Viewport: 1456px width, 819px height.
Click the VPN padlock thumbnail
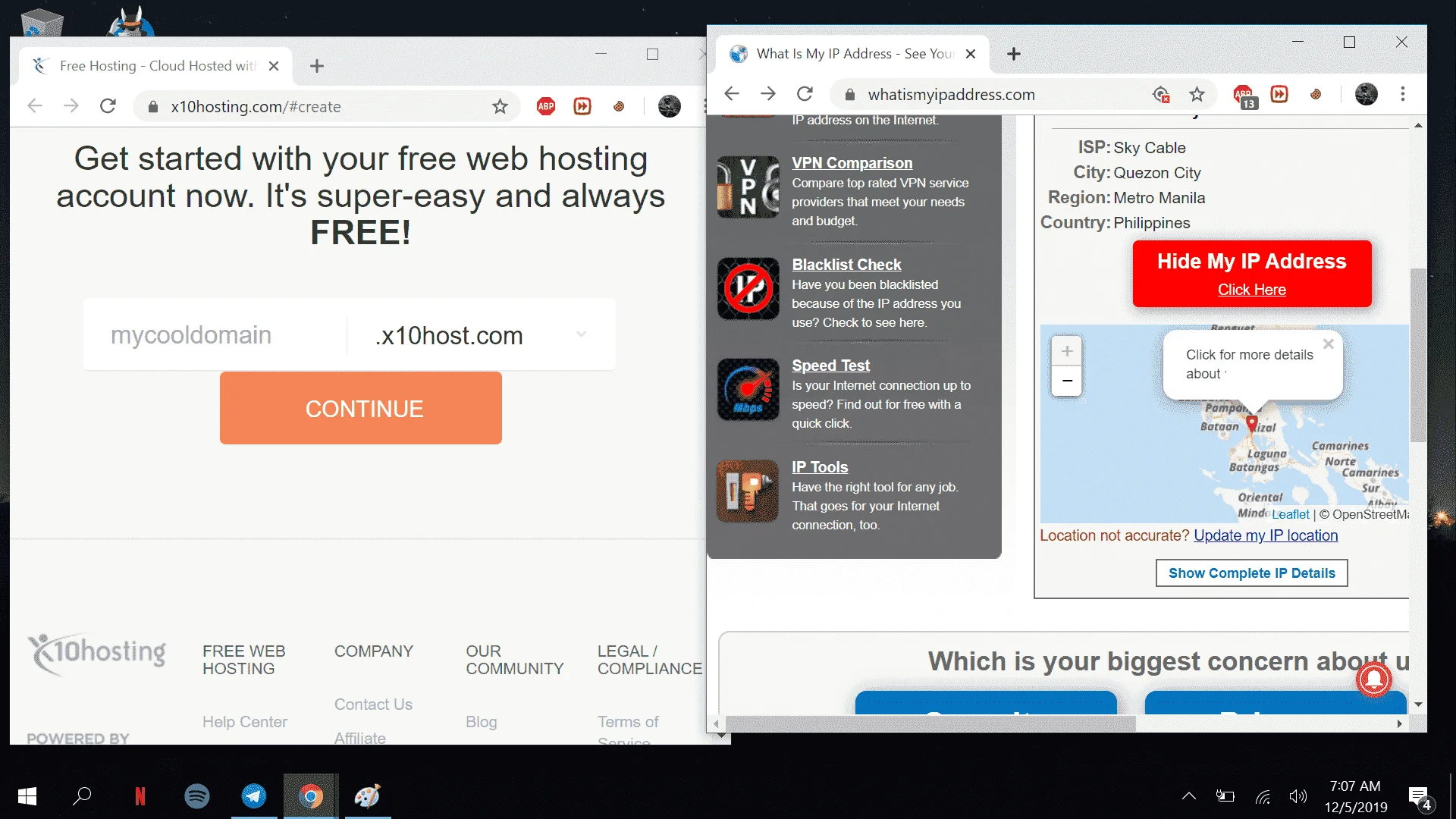point(748,187)
